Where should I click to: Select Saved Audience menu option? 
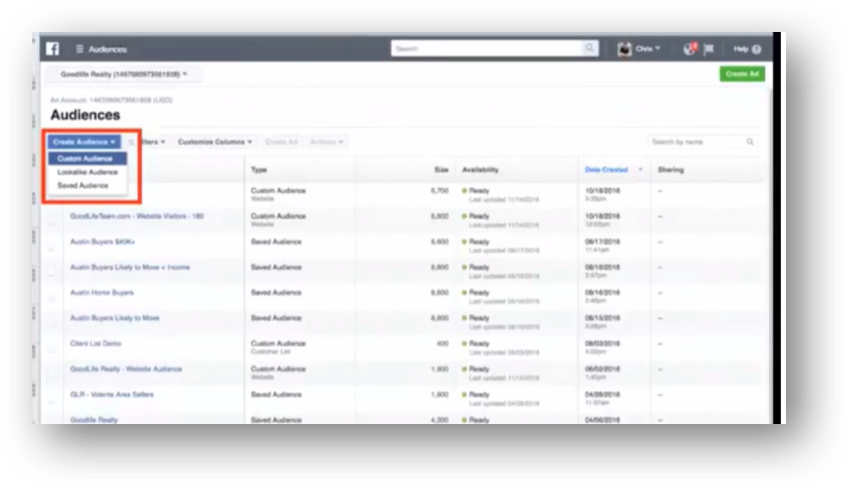83,186
